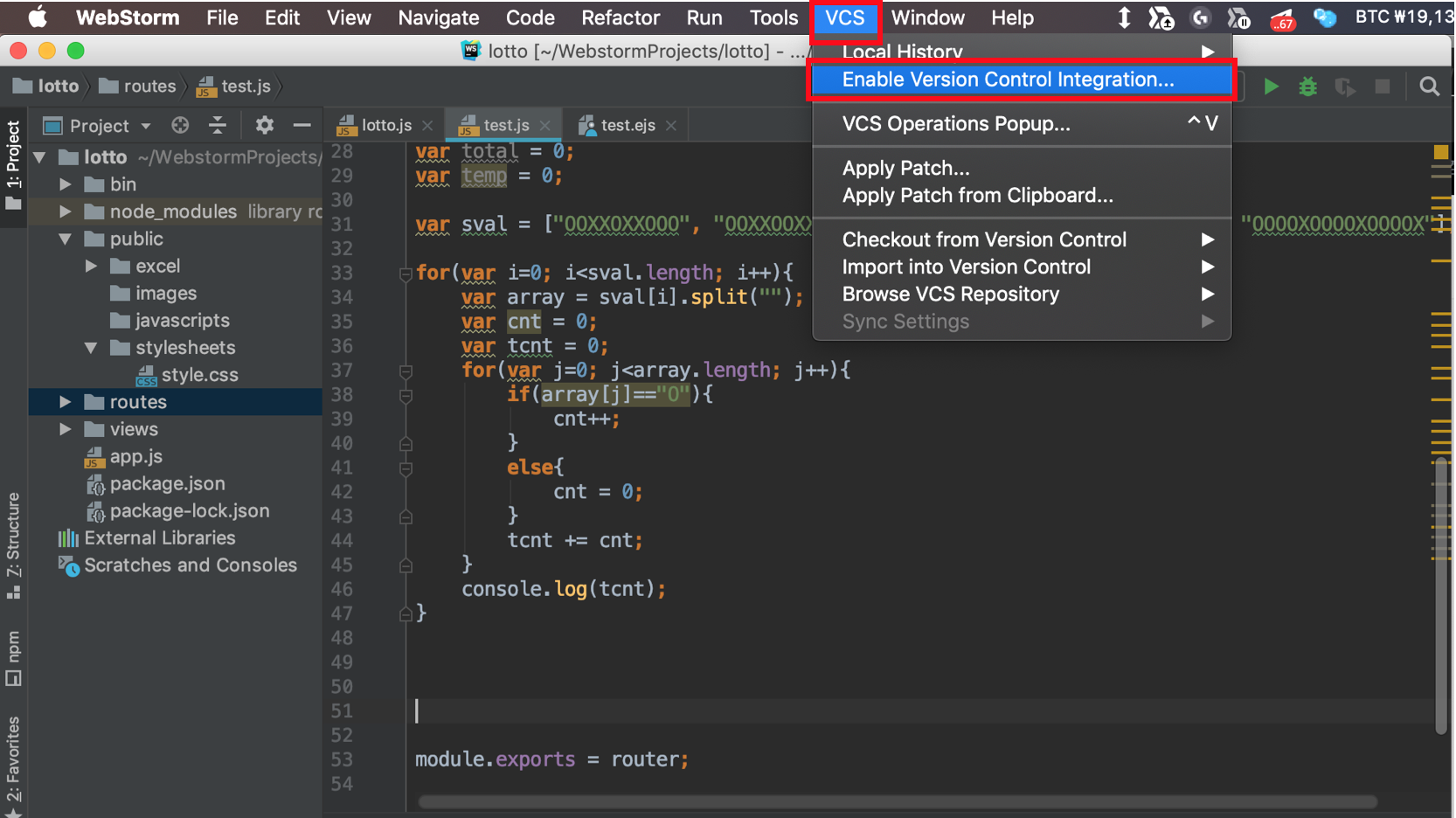Click test.js breadcrumb in navigation bar

234,86
